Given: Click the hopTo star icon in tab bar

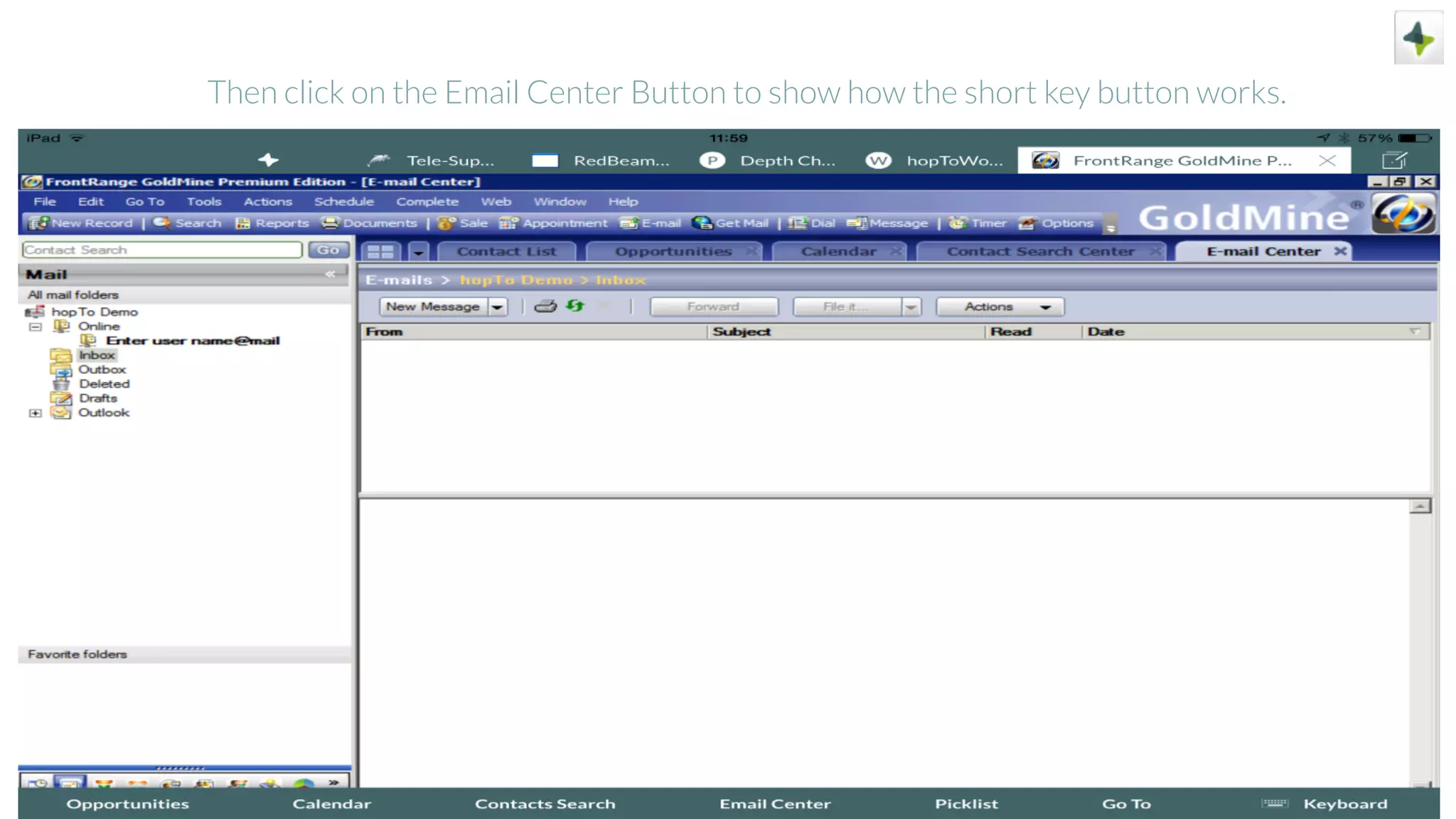Looking at the screenshot, I should click(x=268, y=160).
